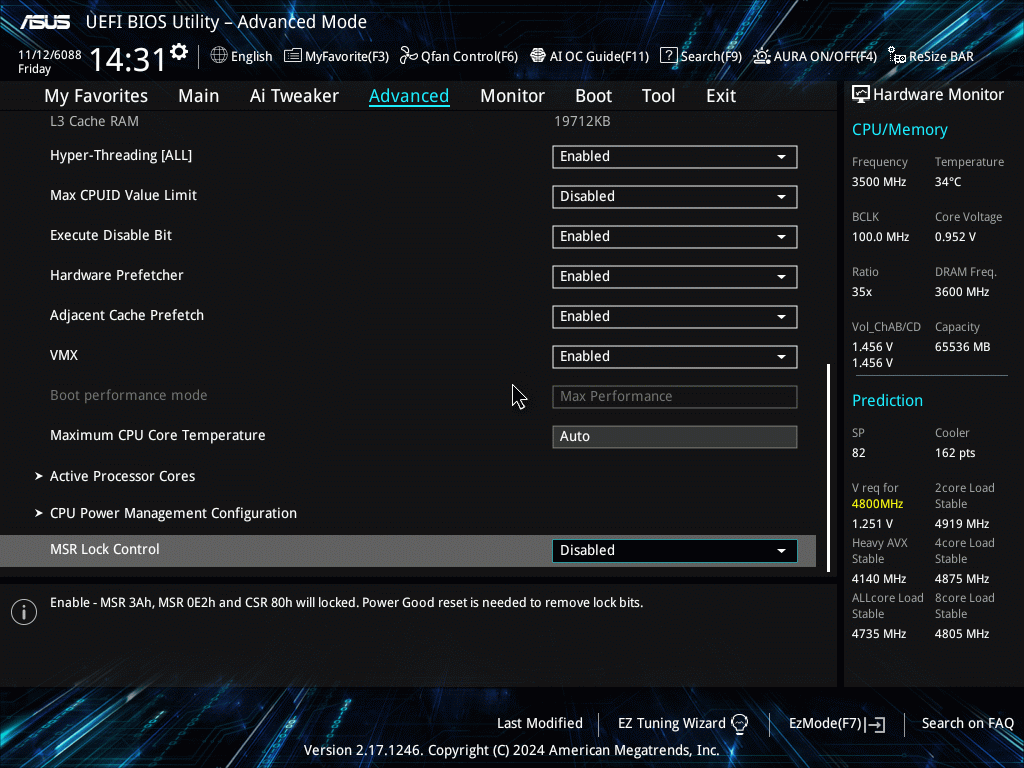
Task: Open language selection globe icon
Action: tap(219, 56)
